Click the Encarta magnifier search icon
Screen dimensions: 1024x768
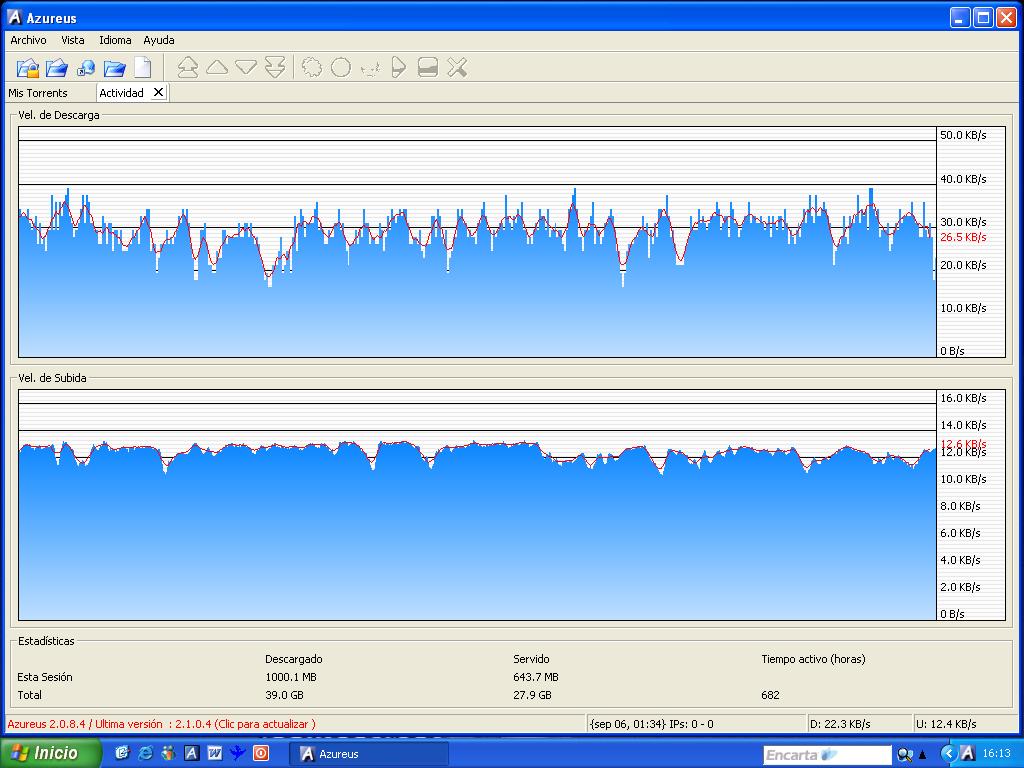[x=904, y=754]
